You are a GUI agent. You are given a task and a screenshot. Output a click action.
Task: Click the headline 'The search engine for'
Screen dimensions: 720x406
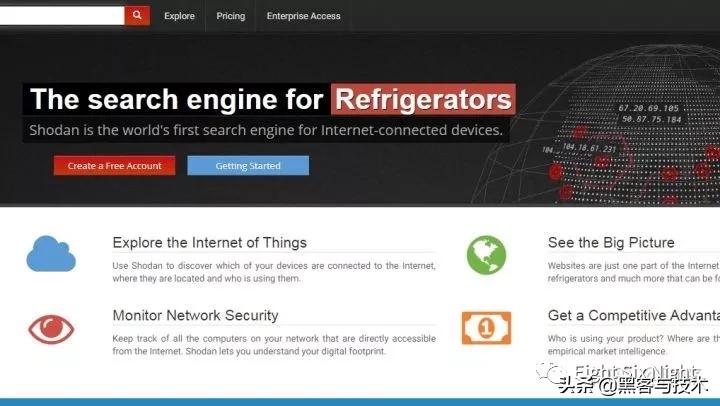point(177,99)
